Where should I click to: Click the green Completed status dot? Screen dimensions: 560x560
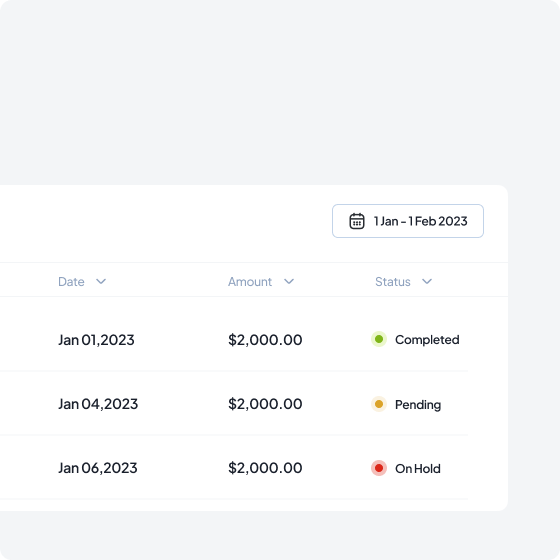pos(379,339)
